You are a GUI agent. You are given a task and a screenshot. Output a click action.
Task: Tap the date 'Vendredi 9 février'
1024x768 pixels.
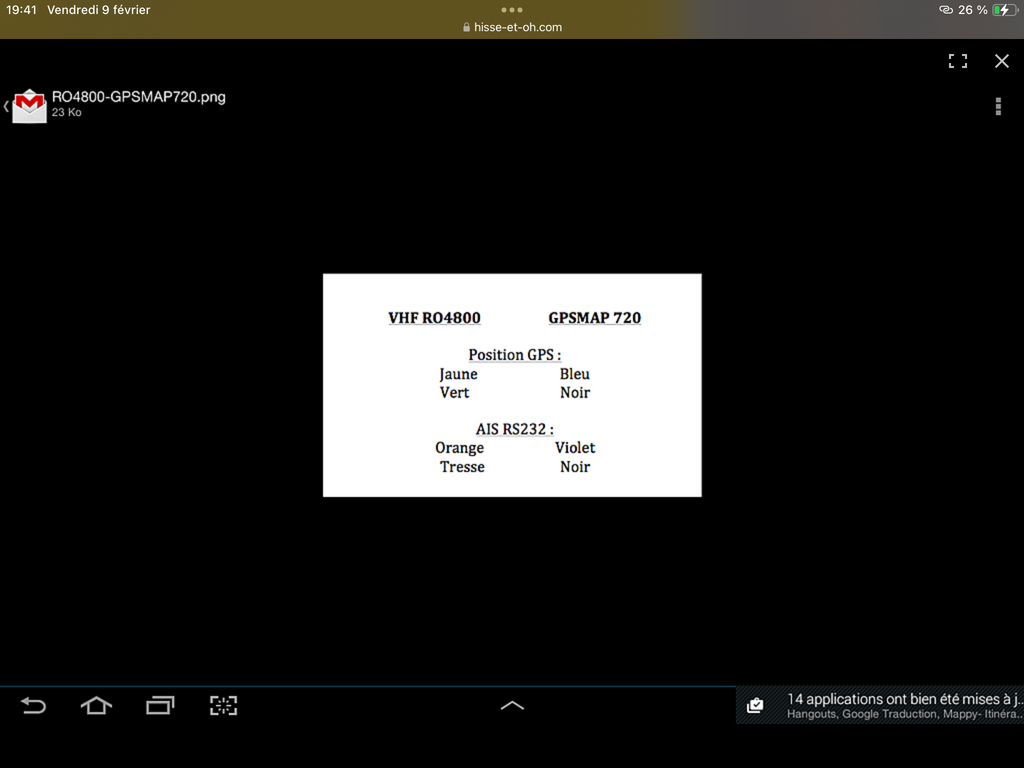99,10
